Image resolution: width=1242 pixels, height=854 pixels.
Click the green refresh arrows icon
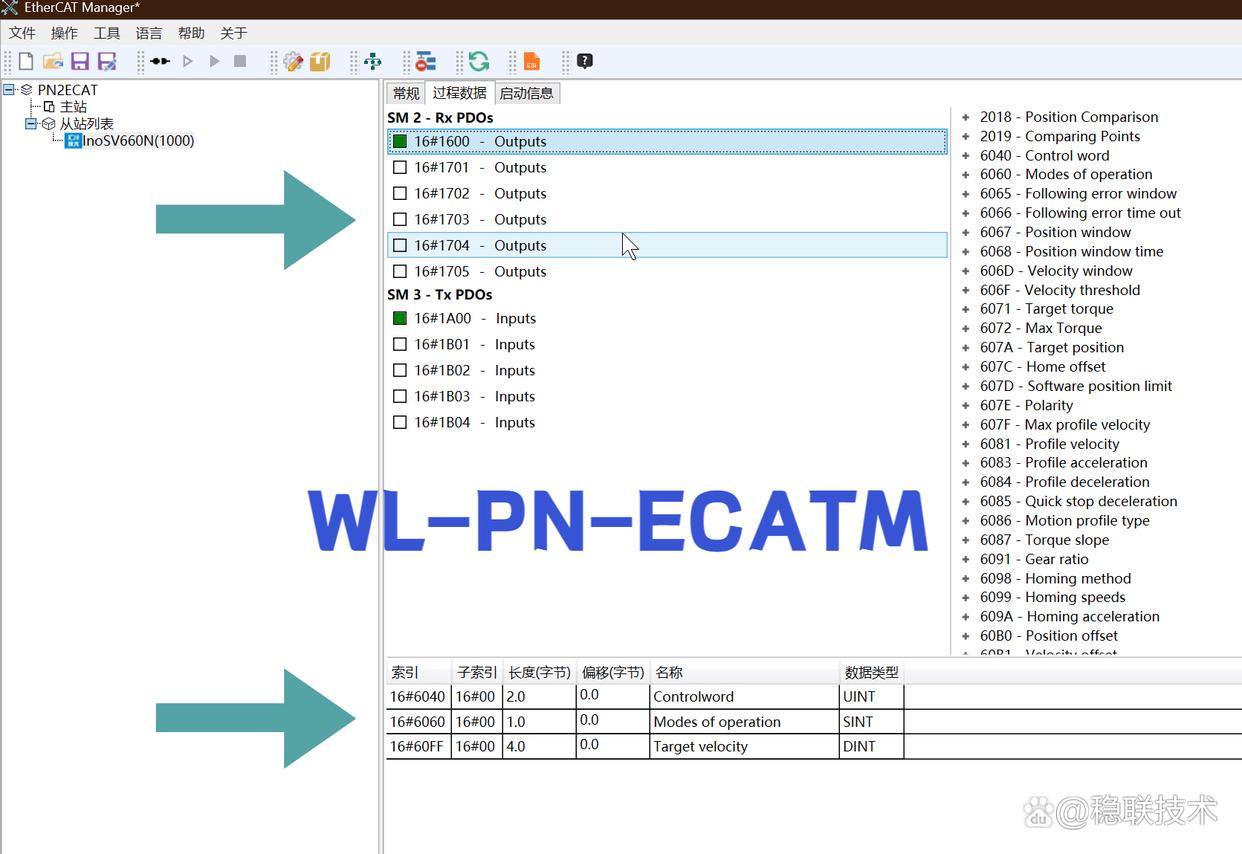click(479, 62)
